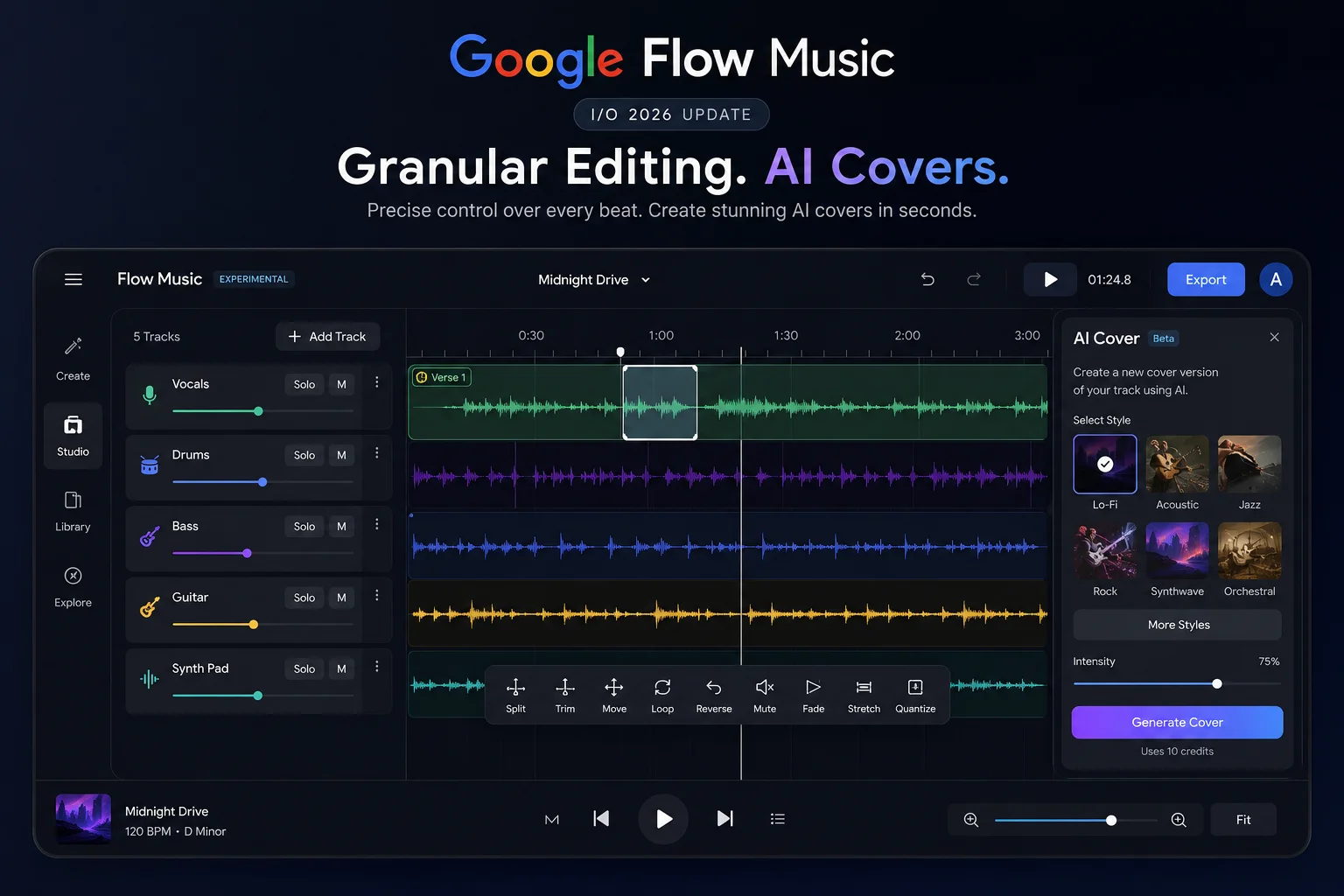Mute the Synth Pad track with M
Screen dimensions: 1344x896
(x=341, y=668)
